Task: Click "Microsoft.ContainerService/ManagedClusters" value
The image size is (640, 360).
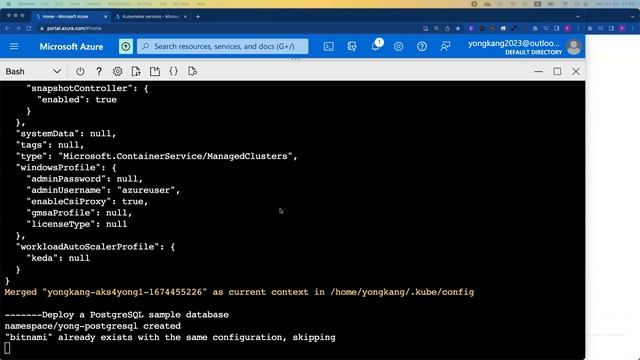Action: [176, 156]
